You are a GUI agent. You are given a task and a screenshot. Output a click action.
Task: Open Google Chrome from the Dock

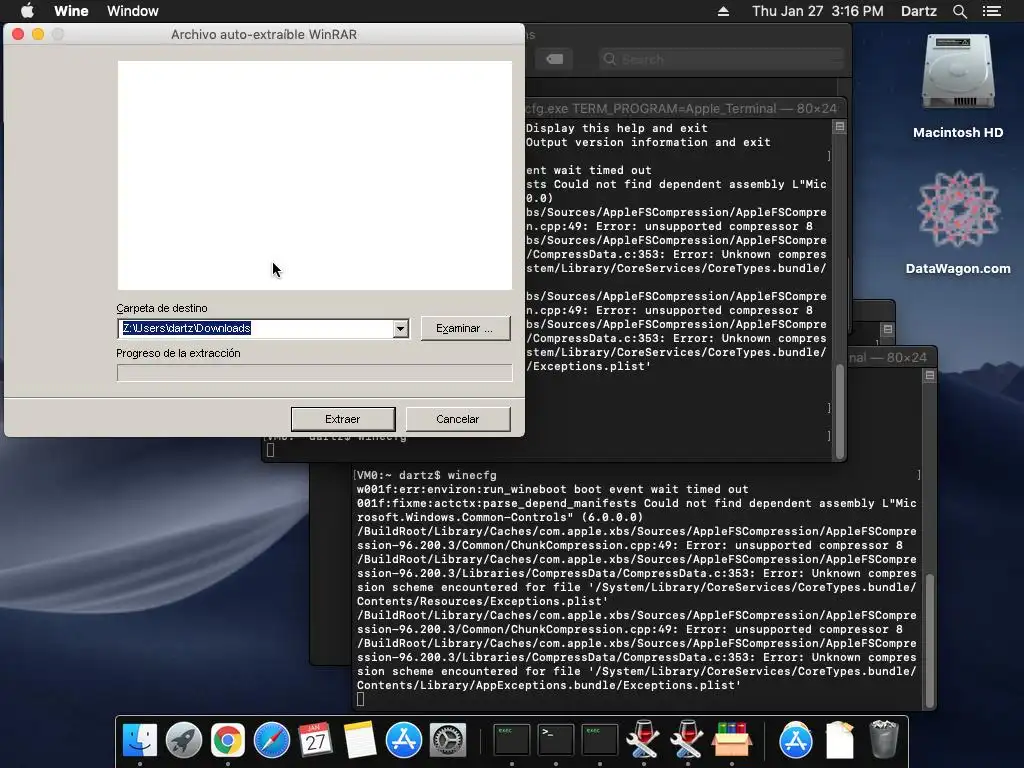tap(227, 740)
